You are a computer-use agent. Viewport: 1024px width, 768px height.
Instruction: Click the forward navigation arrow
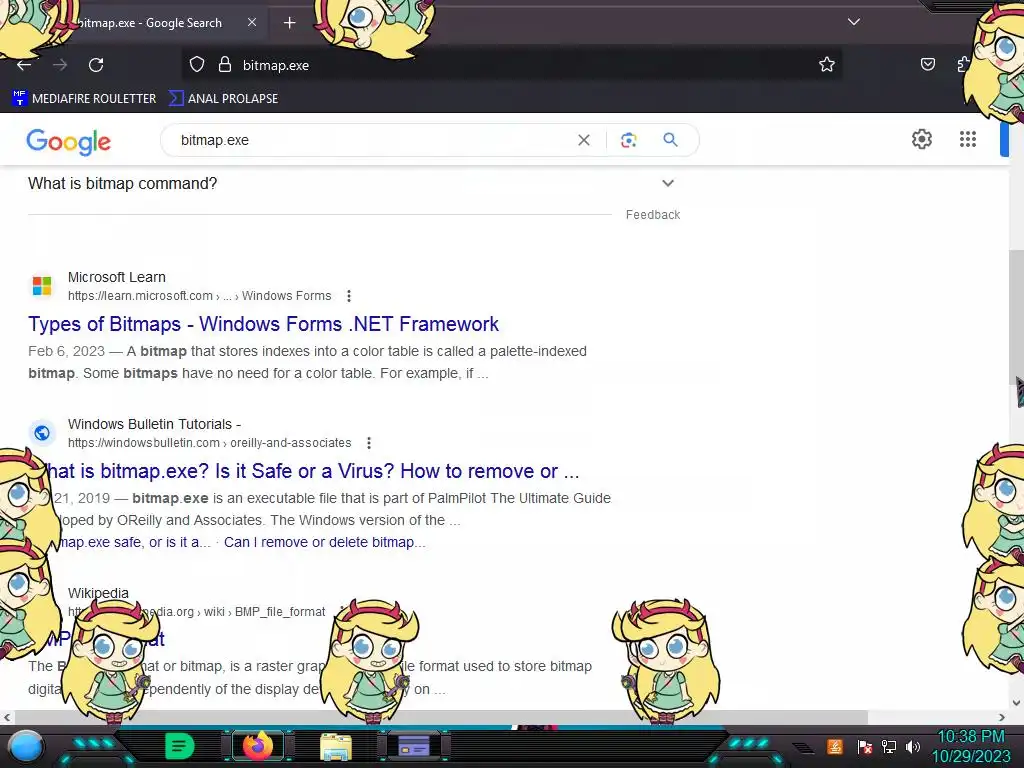click(60, 65)
